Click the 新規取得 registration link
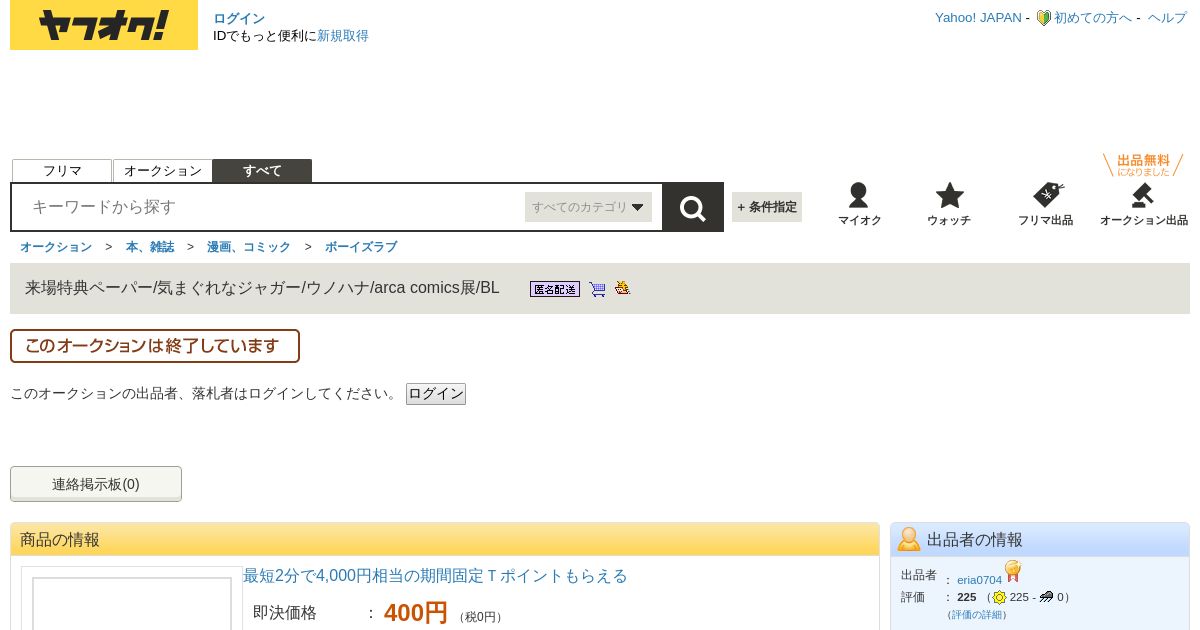This screenshot has width=1200, height=630. coord(343,36)
